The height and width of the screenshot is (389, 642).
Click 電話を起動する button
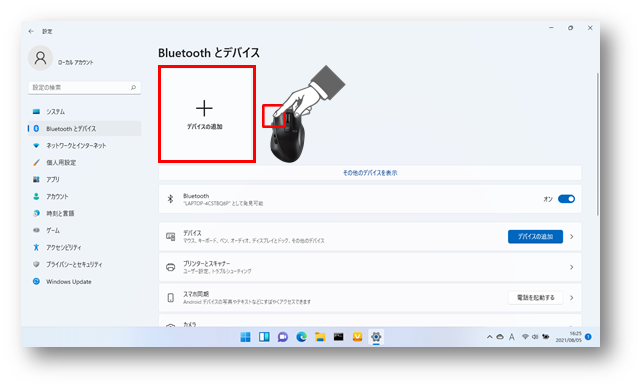click(x=536, y=298)
